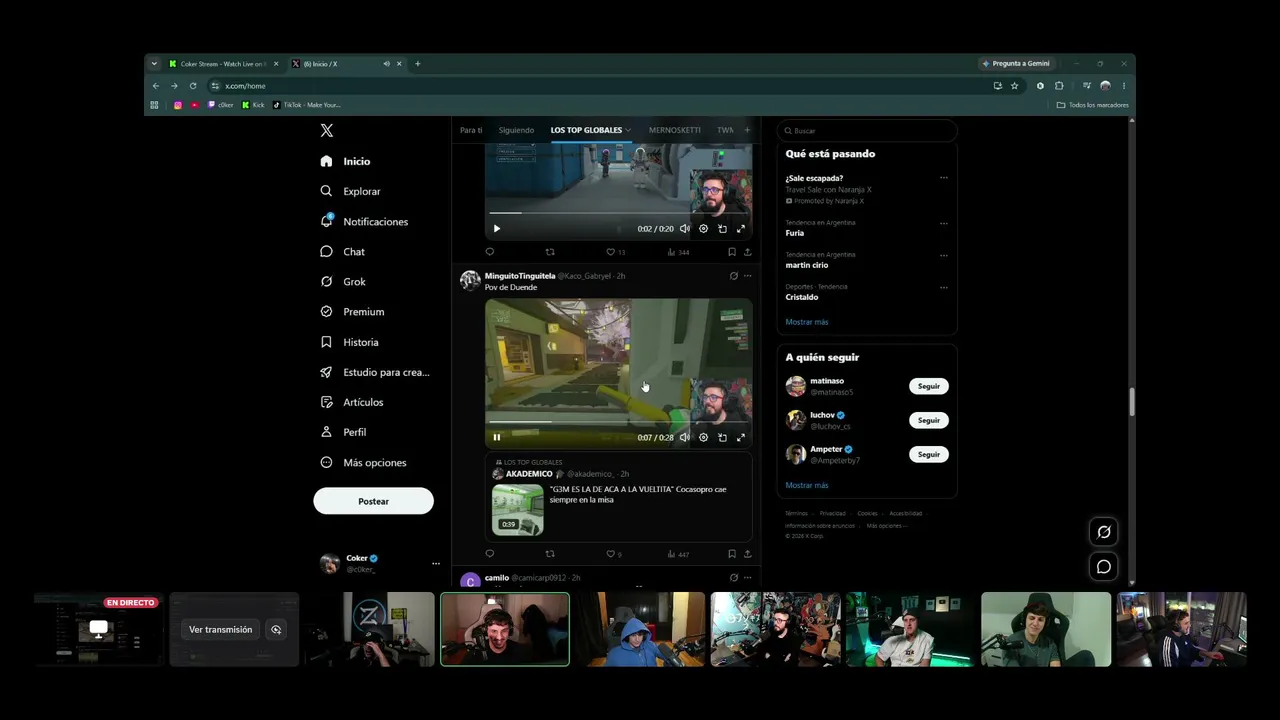Switch to the Para ti tab

471,130
